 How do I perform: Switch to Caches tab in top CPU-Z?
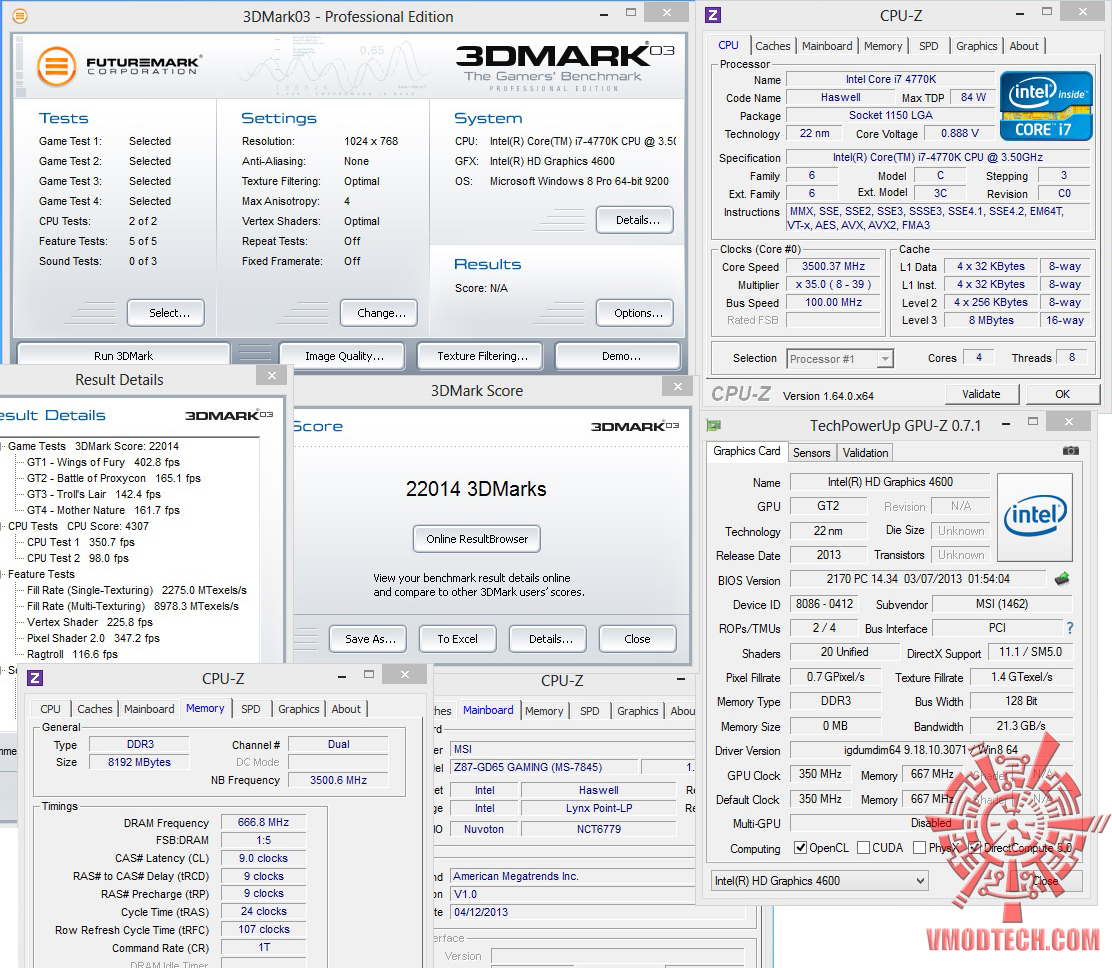[x=772, y=45]
